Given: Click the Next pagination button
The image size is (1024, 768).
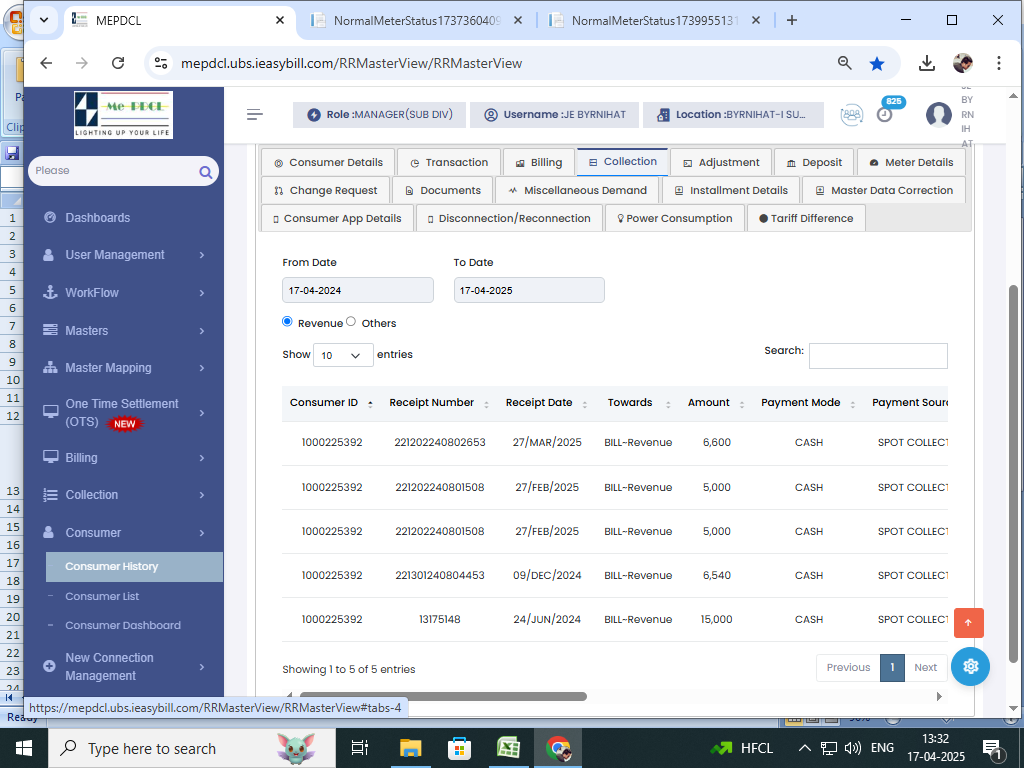Looking at the screenshot, I should click(925, 667).
